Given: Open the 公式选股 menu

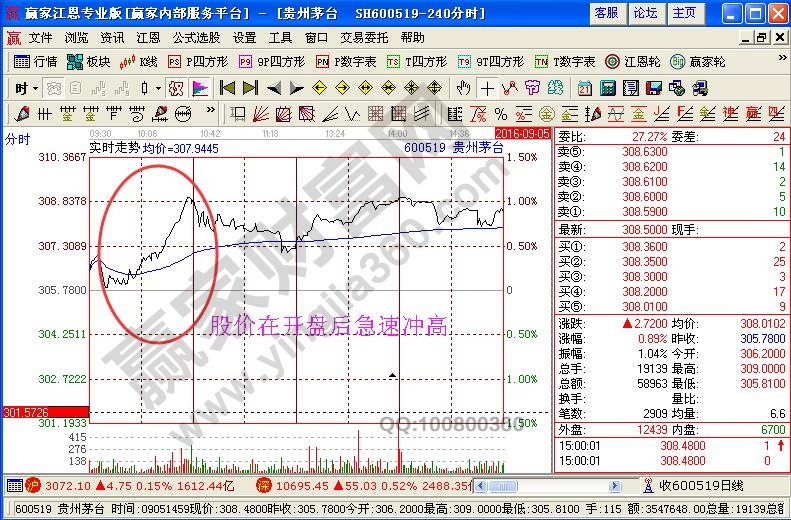Looking at the screenshot, I should coord(196,37).
